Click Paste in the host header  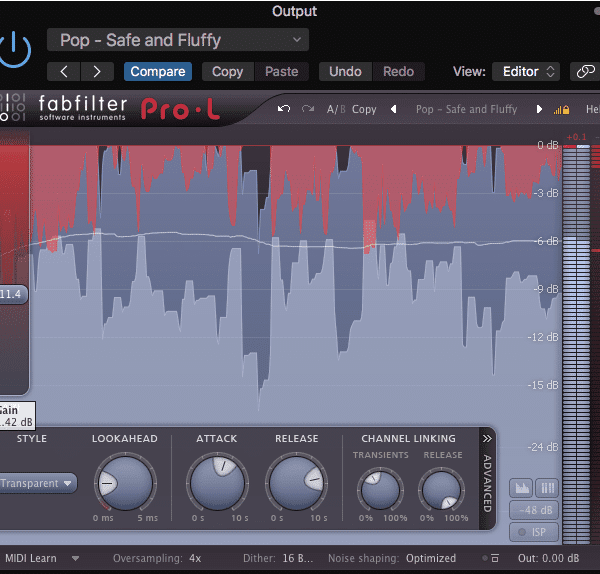pos(282,72)
